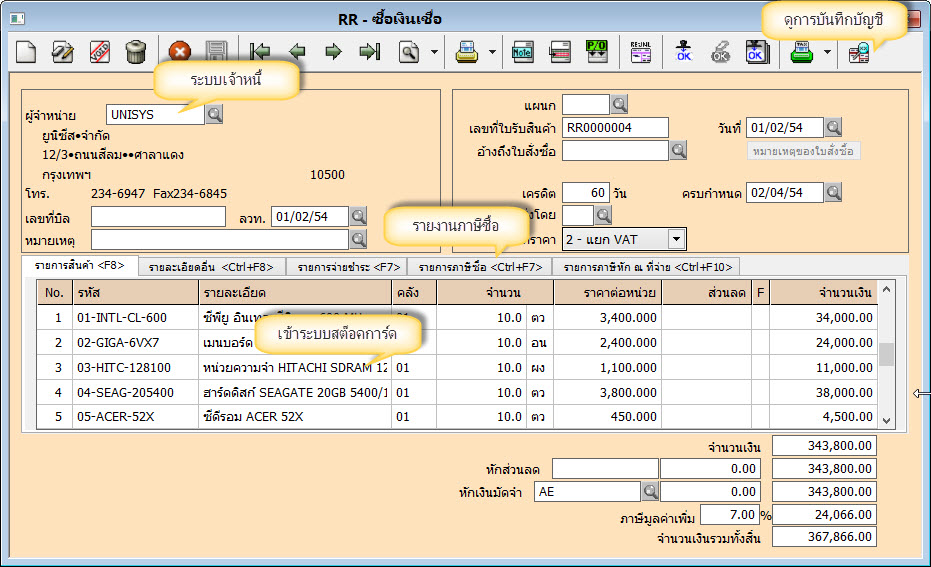
Task: Open รายละเอียดอื่น <Ctrl+F8> tab
Action: 211,267
